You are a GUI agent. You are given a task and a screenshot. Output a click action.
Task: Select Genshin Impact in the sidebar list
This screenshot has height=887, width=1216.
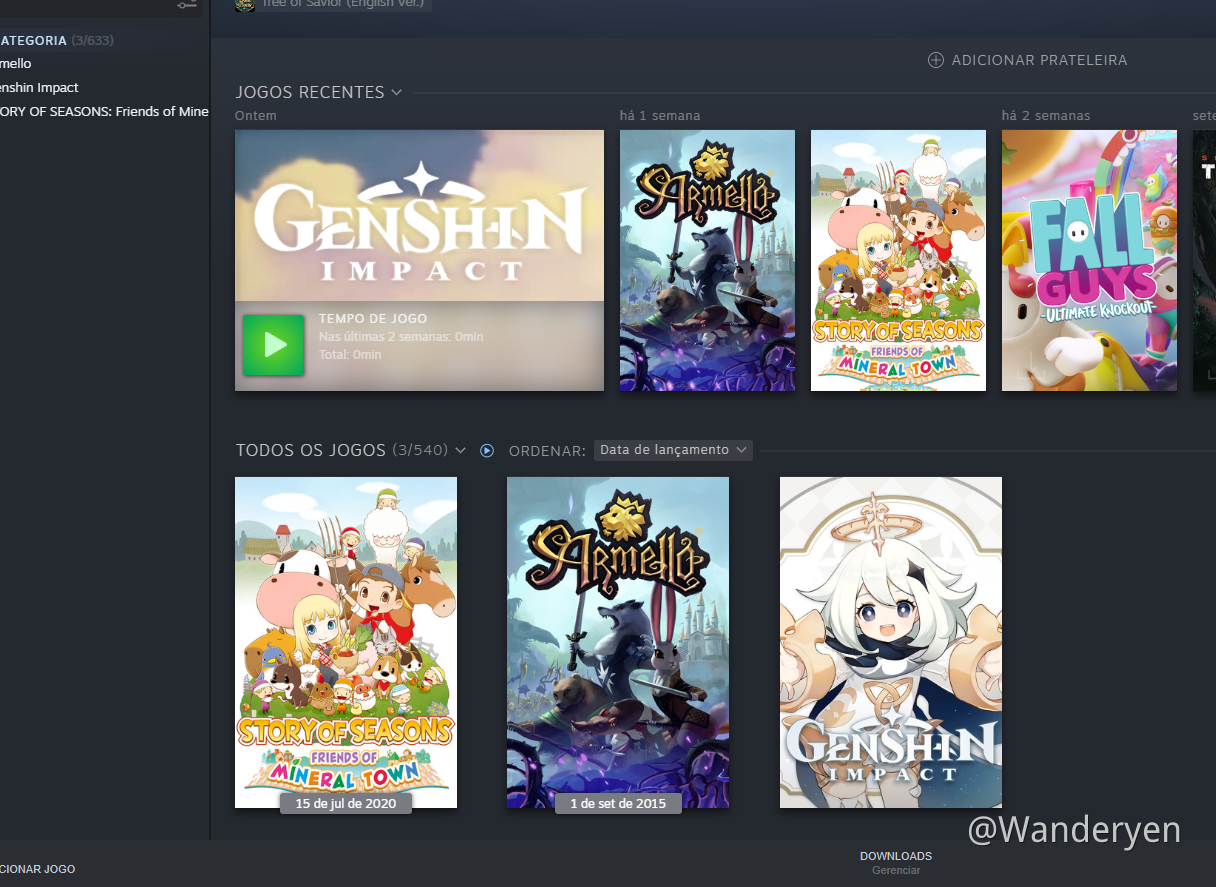pos(40,87)
